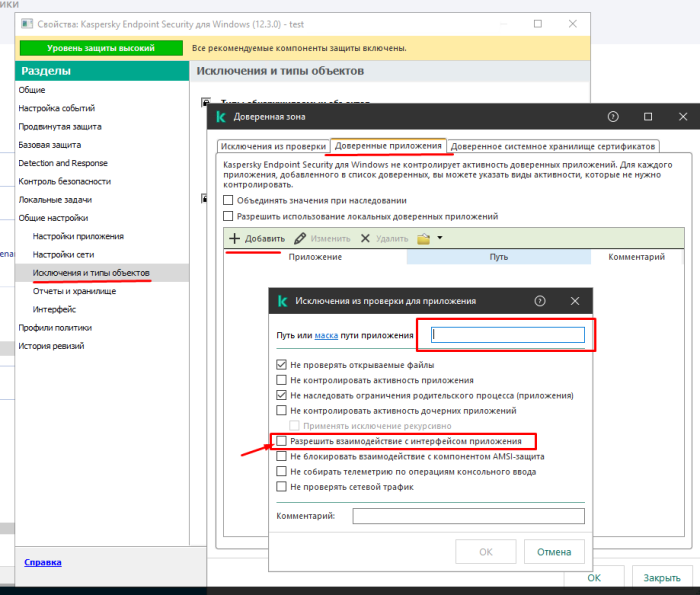Click the plus icon for Добавить
Image resolution: width=700 pixels, height=595 pixels.
click(234, 239)
